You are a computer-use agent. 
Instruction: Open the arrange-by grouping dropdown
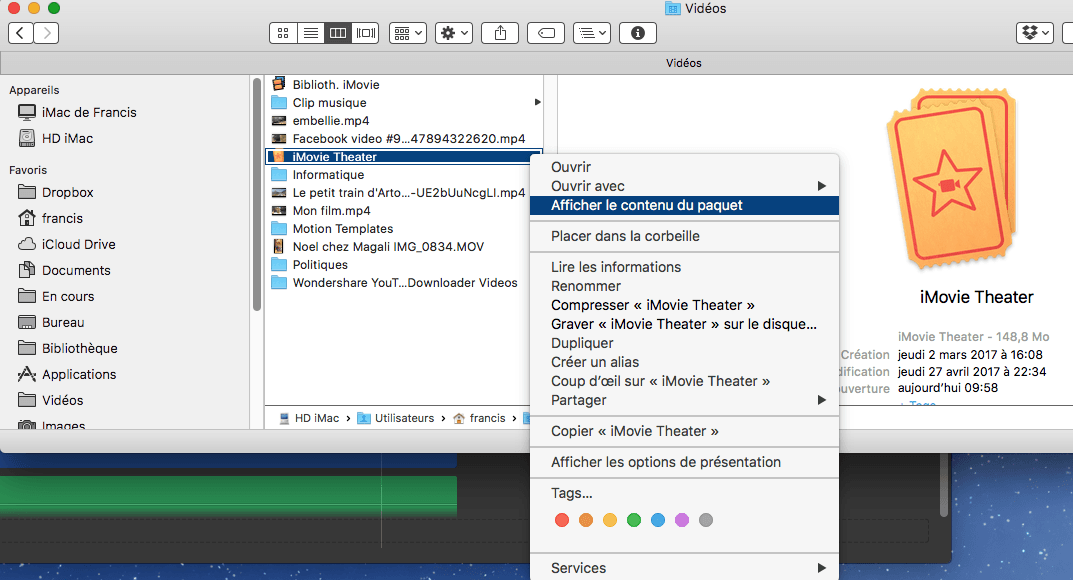(408, 33)
